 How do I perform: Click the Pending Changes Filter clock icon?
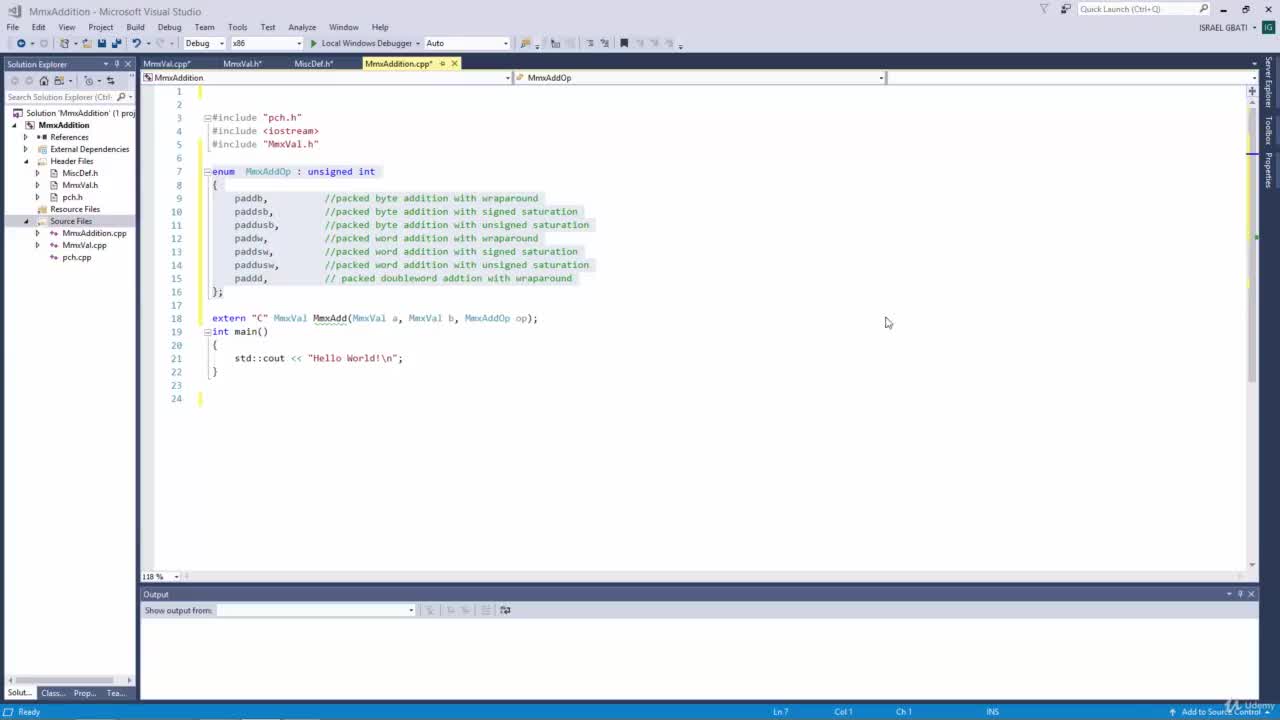coord(89,81)
